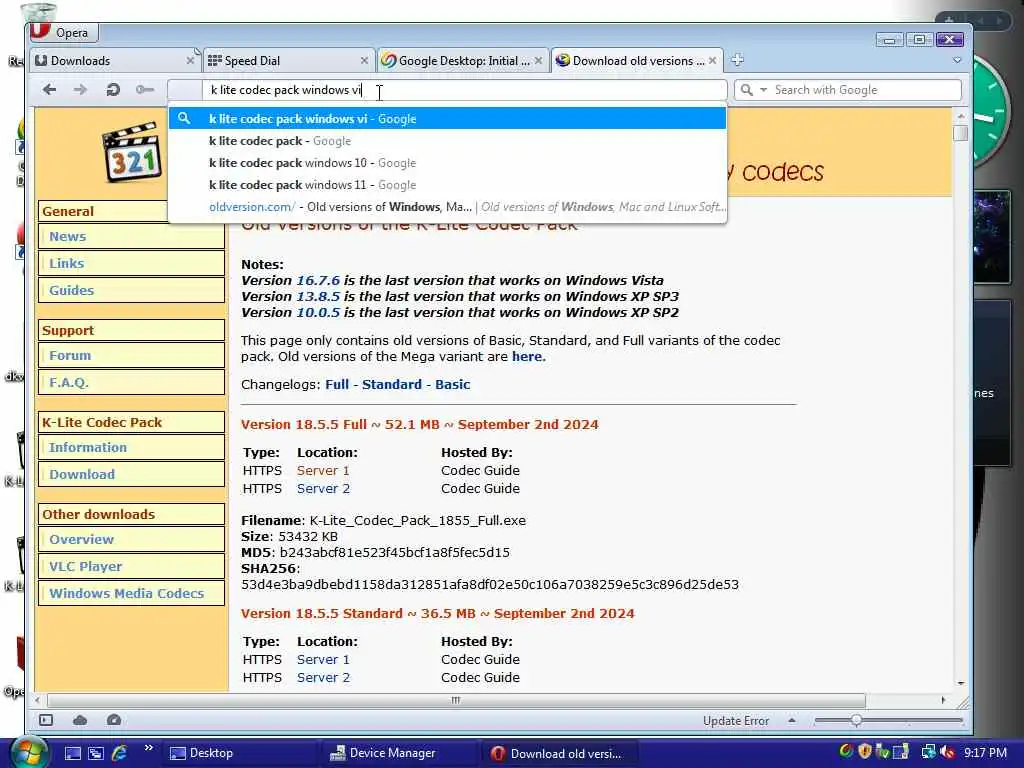Viewport: 1024px width, 768px height.
Task: Open version 16.7.6 link
Action: point(318,280)
